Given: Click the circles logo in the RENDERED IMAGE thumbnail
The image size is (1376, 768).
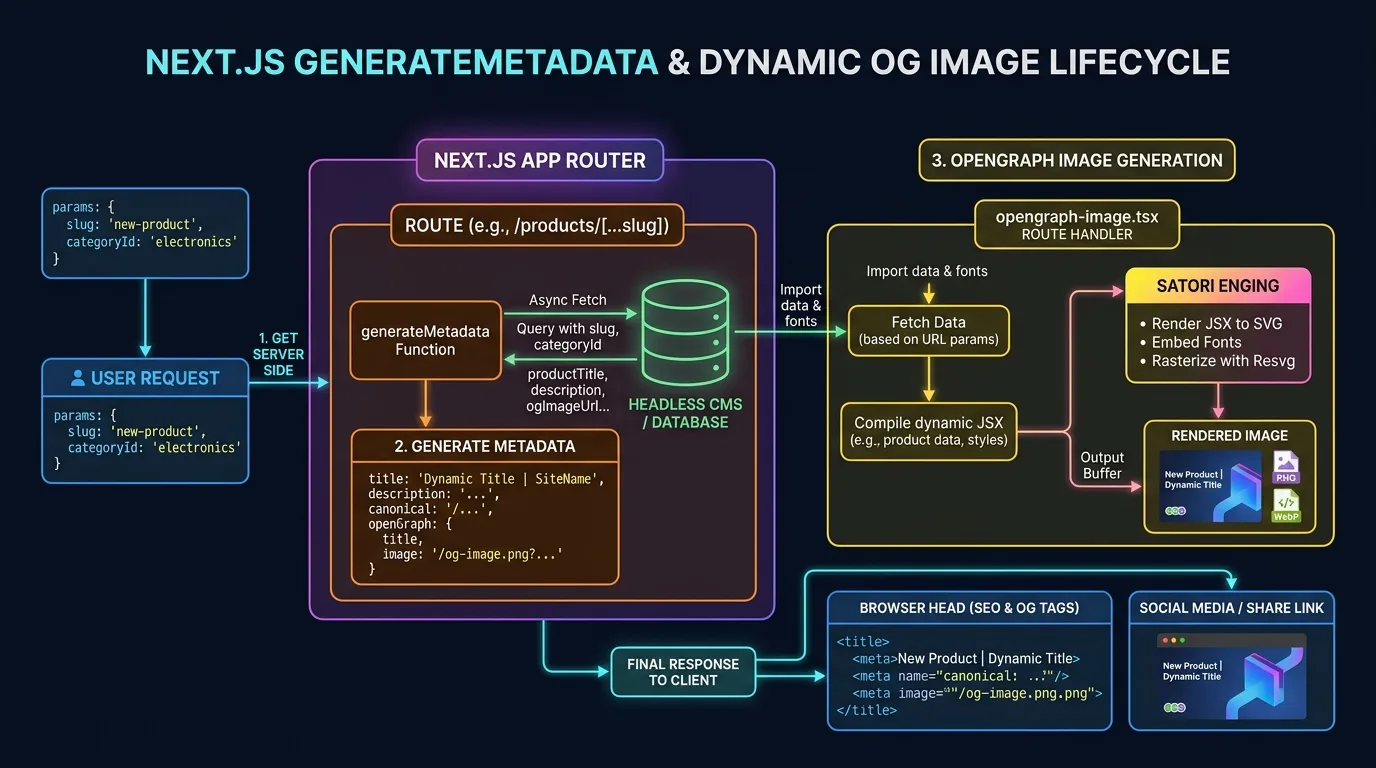Looking at the screenshot, I should (x=1175, y=510).
